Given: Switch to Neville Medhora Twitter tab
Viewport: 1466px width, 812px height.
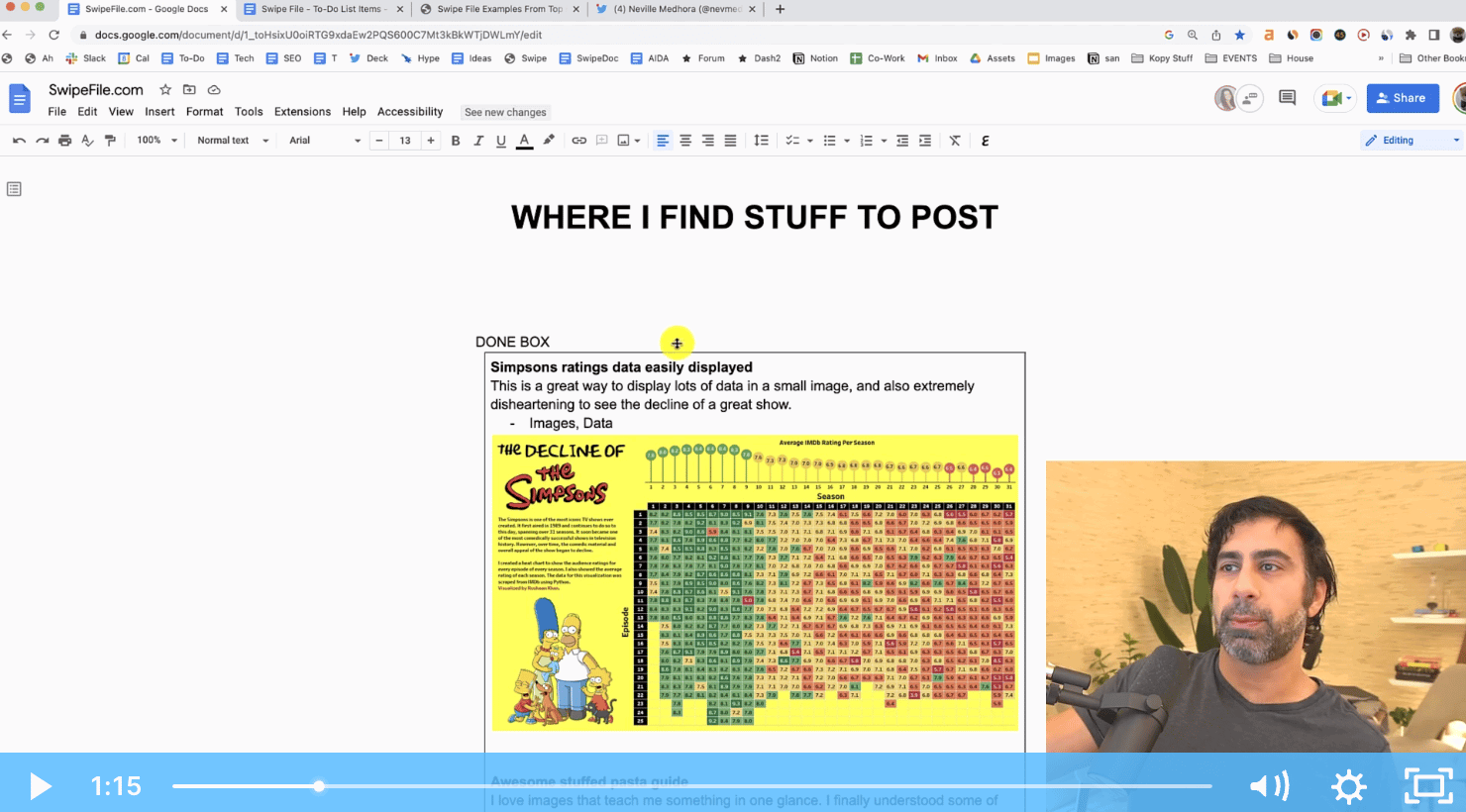Looking at the screenshot, I should tap(676, 9).
